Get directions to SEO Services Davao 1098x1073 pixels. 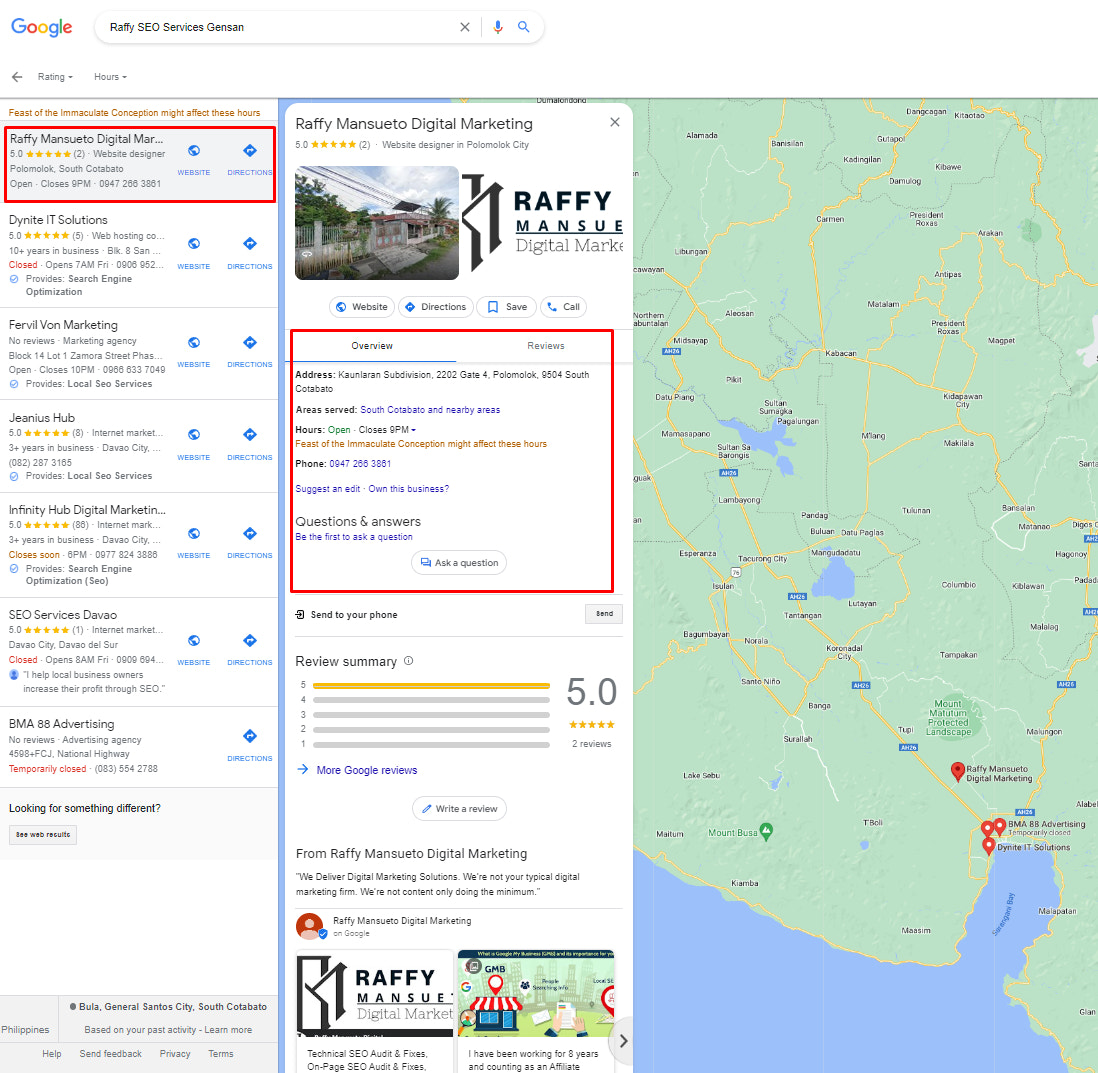(x=250, y=641)
